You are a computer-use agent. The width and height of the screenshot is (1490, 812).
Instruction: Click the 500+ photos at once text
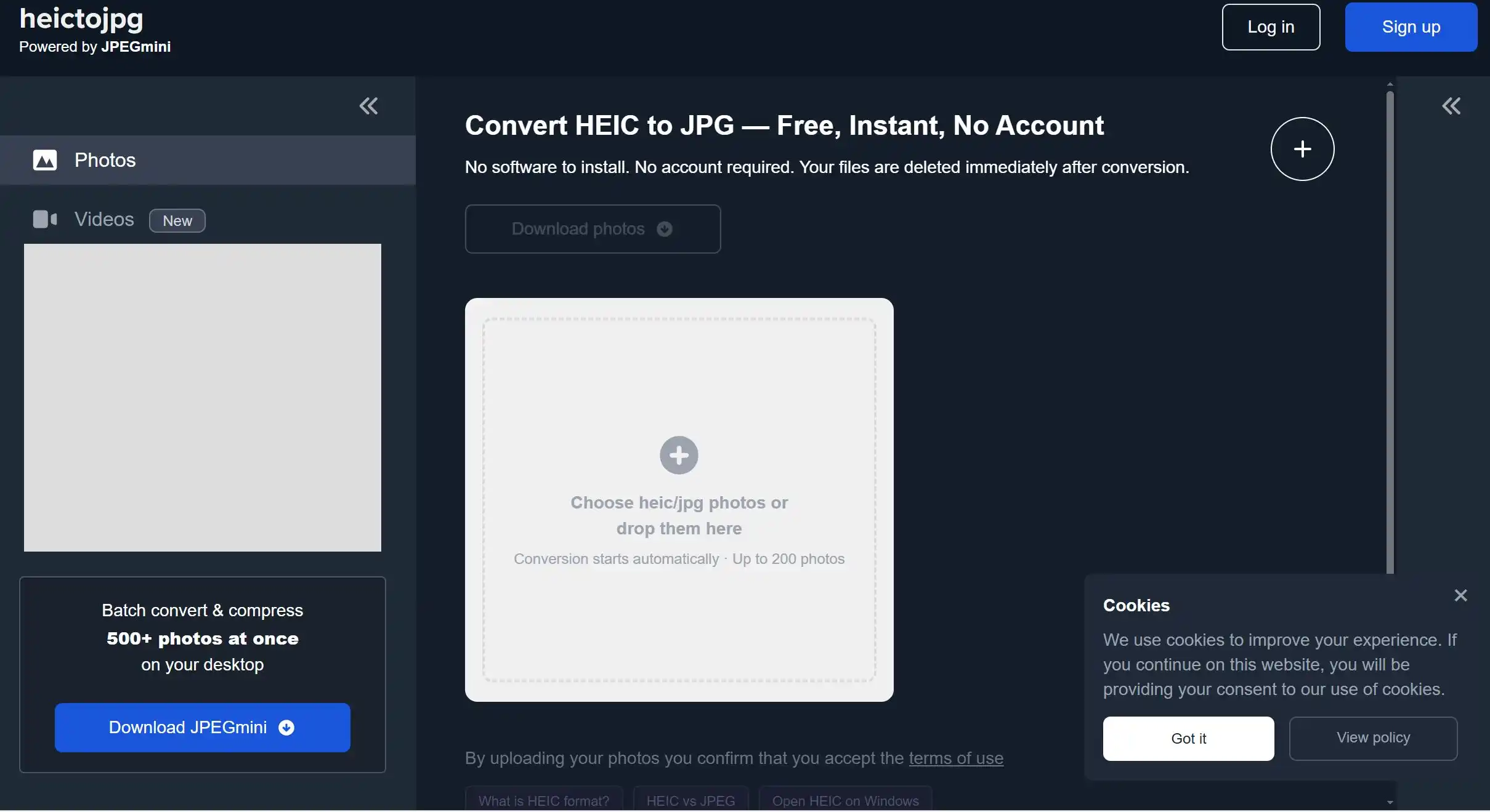203,638
